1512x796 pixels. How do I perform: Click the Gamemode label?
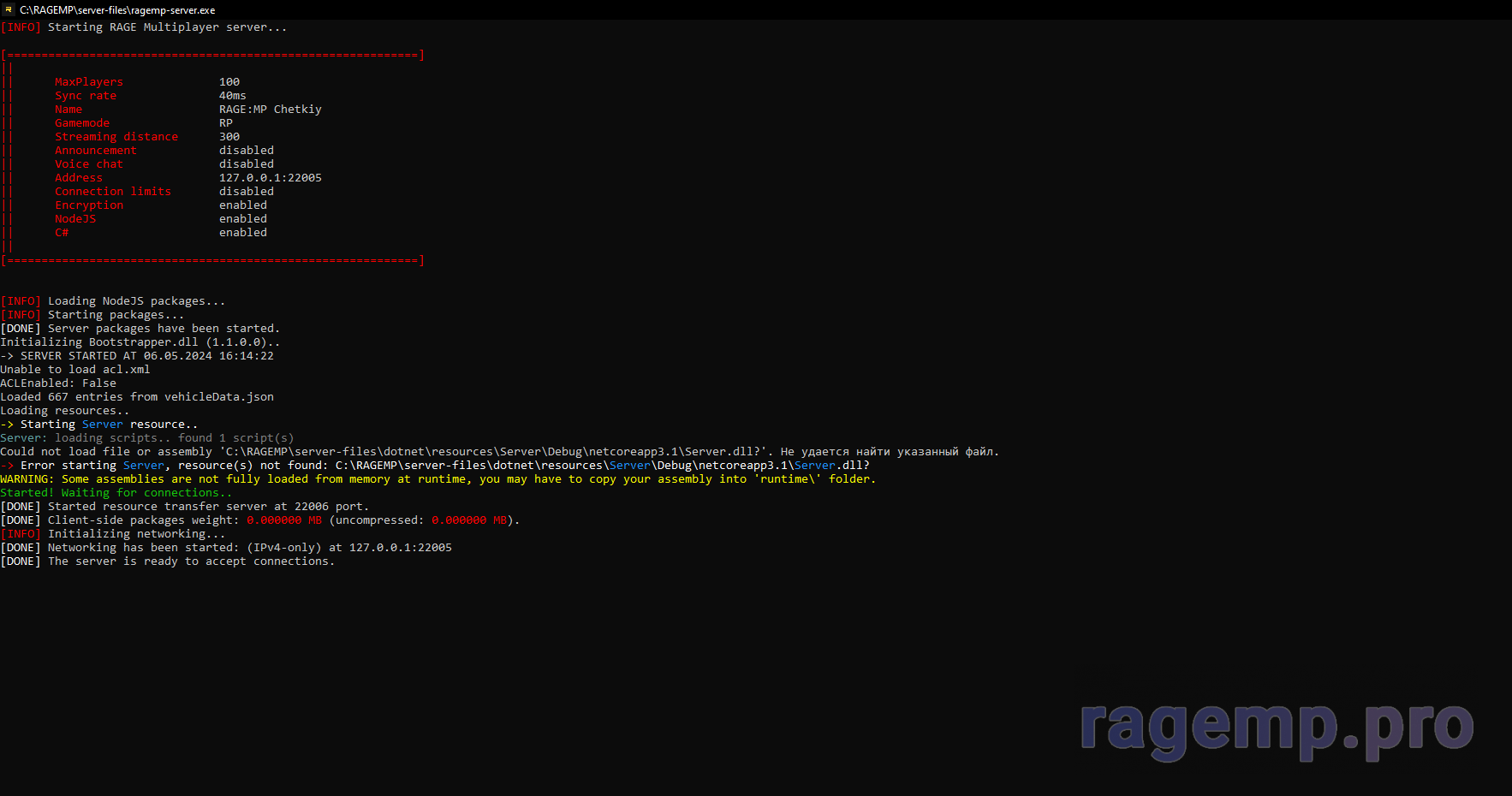(82, 123)
